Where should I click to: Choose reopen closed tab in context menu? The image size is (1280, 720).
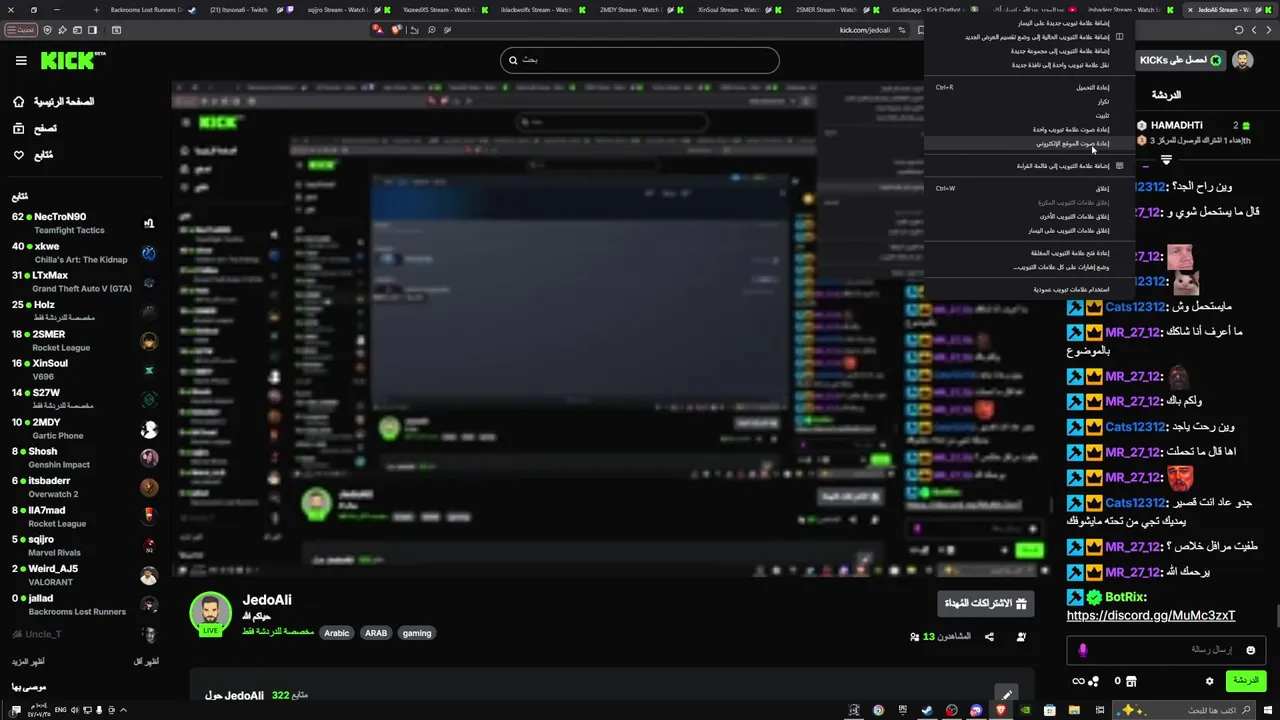1030,253
